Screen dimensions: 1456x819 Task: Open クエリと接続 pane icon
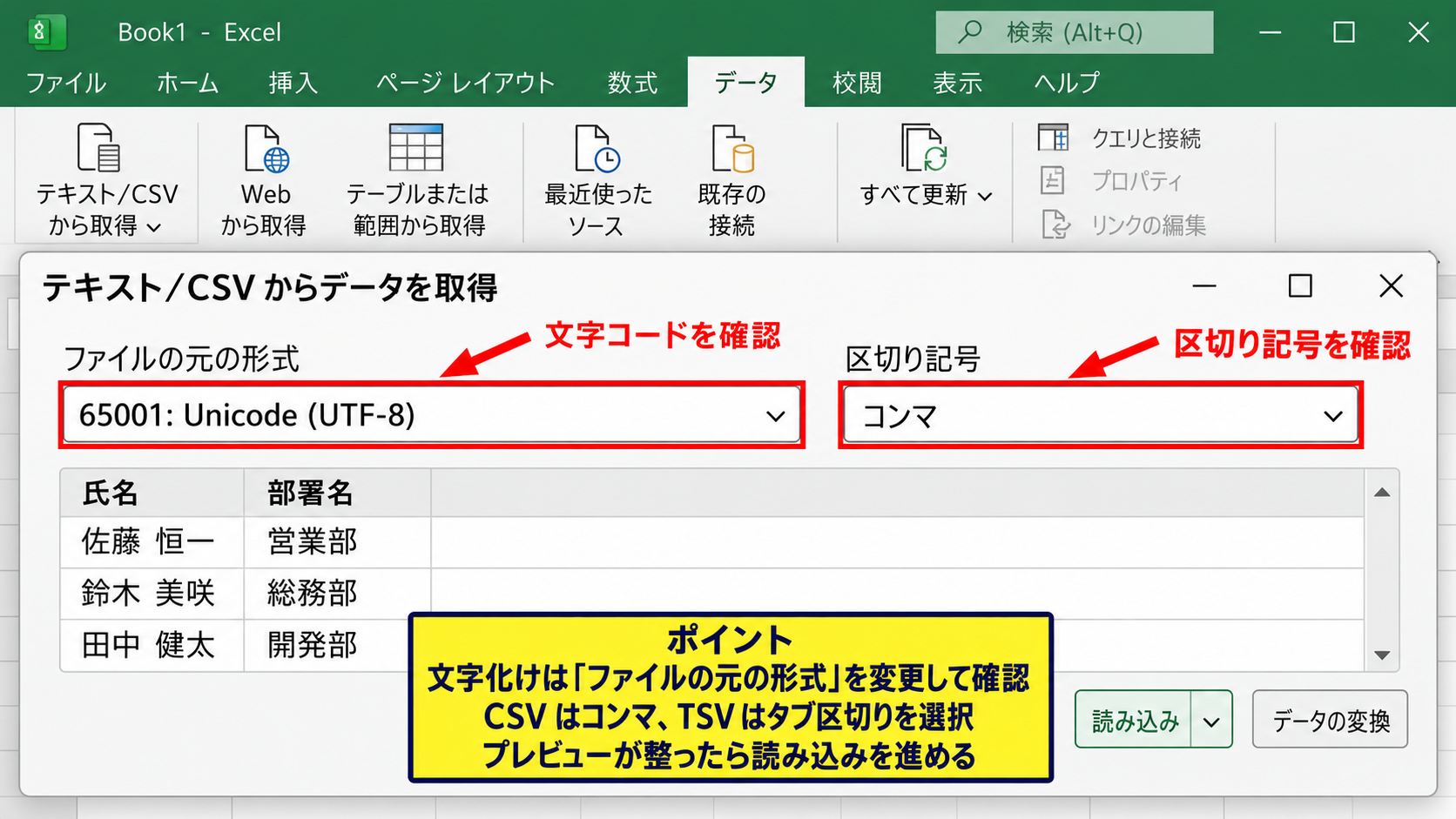[1054, 138]
